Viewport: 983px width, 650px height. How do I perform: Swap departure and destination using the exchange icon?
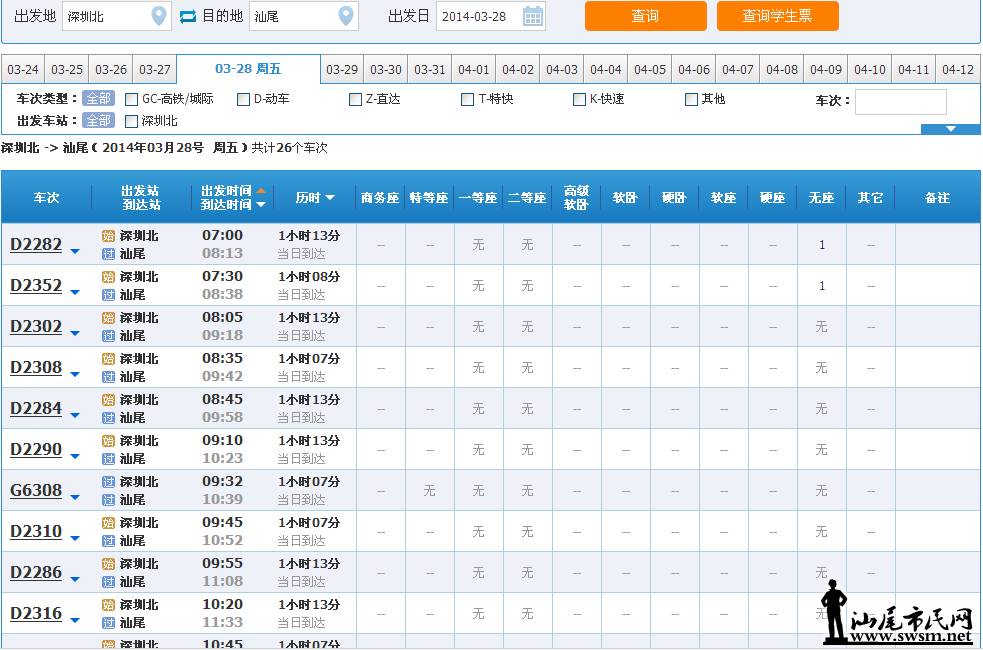187,17
